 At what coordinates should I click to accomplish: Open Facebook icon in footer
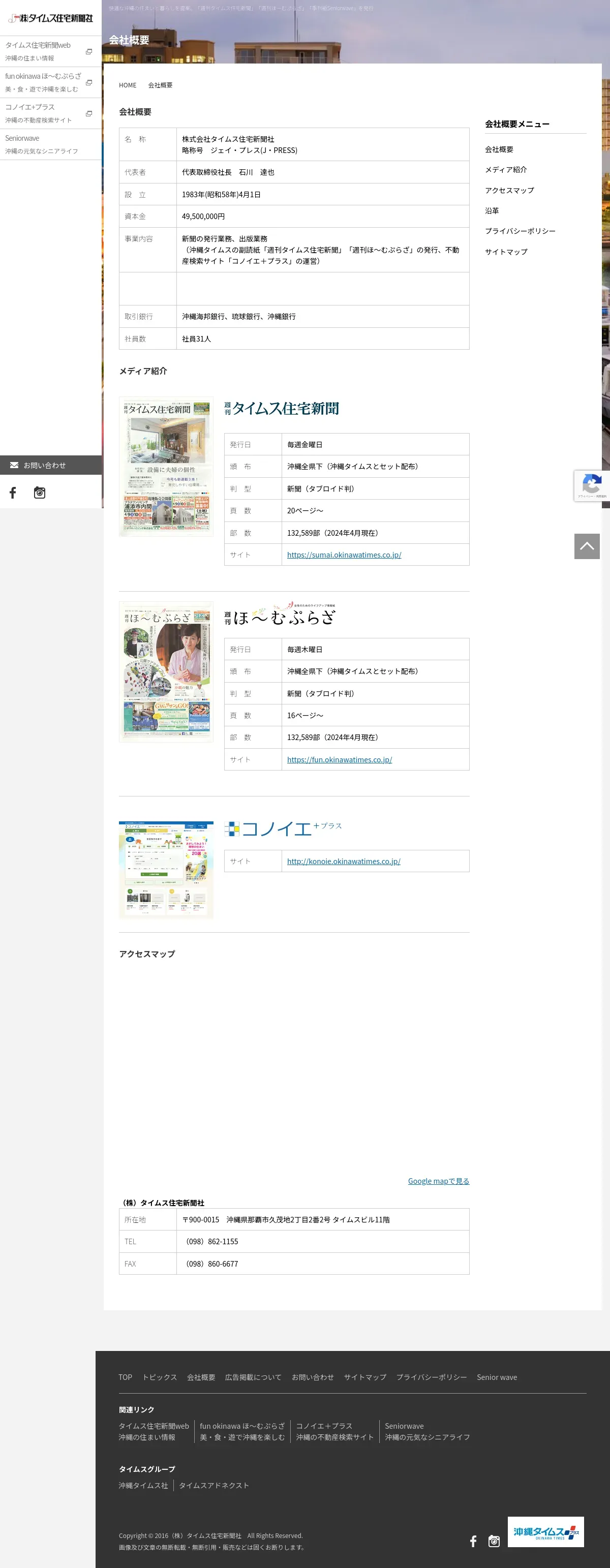click(473, 1541)
